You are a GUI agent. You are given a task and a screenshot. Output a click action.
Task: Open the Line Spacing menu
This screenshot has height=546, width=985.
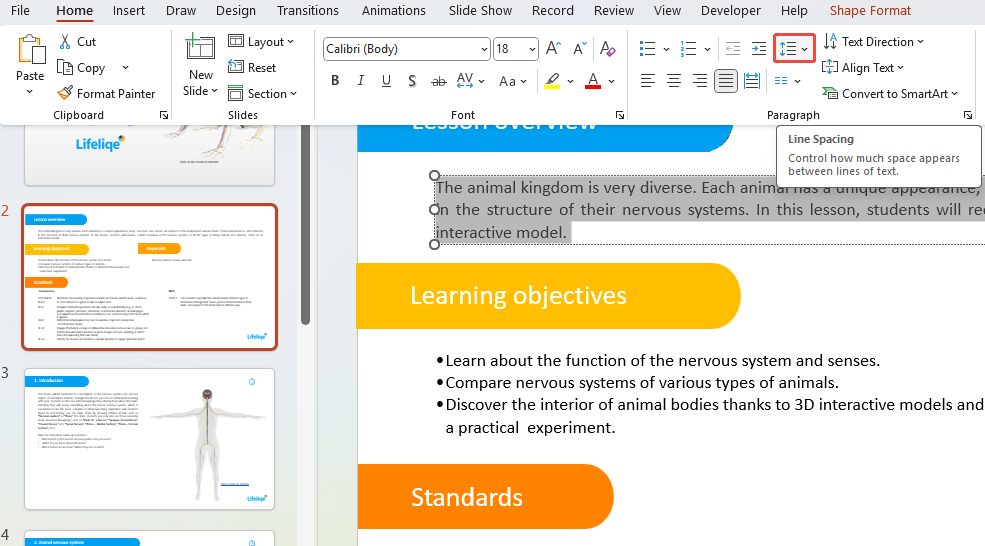pyautogui.click(x=793, y=49)
